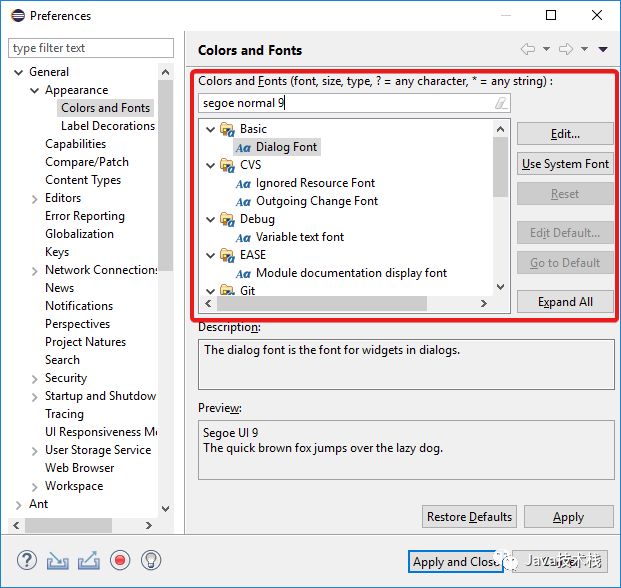Collapse the Basic category
The image size is (621, 588).
click(x=211, y=129)
